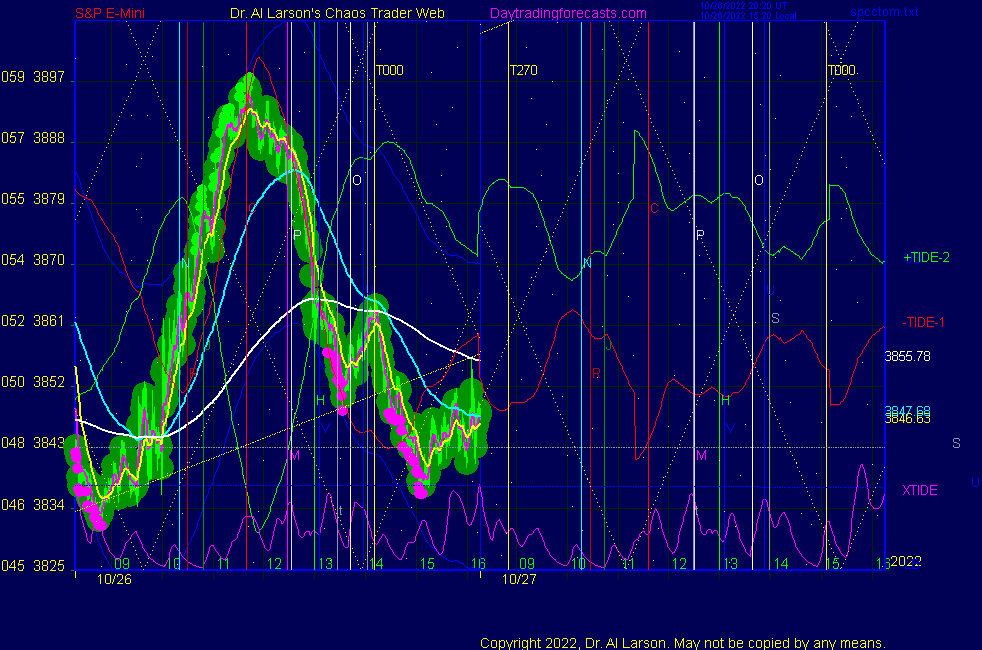Click the '055 3879' price axis label
982x650 pixels.
point(33,199)
